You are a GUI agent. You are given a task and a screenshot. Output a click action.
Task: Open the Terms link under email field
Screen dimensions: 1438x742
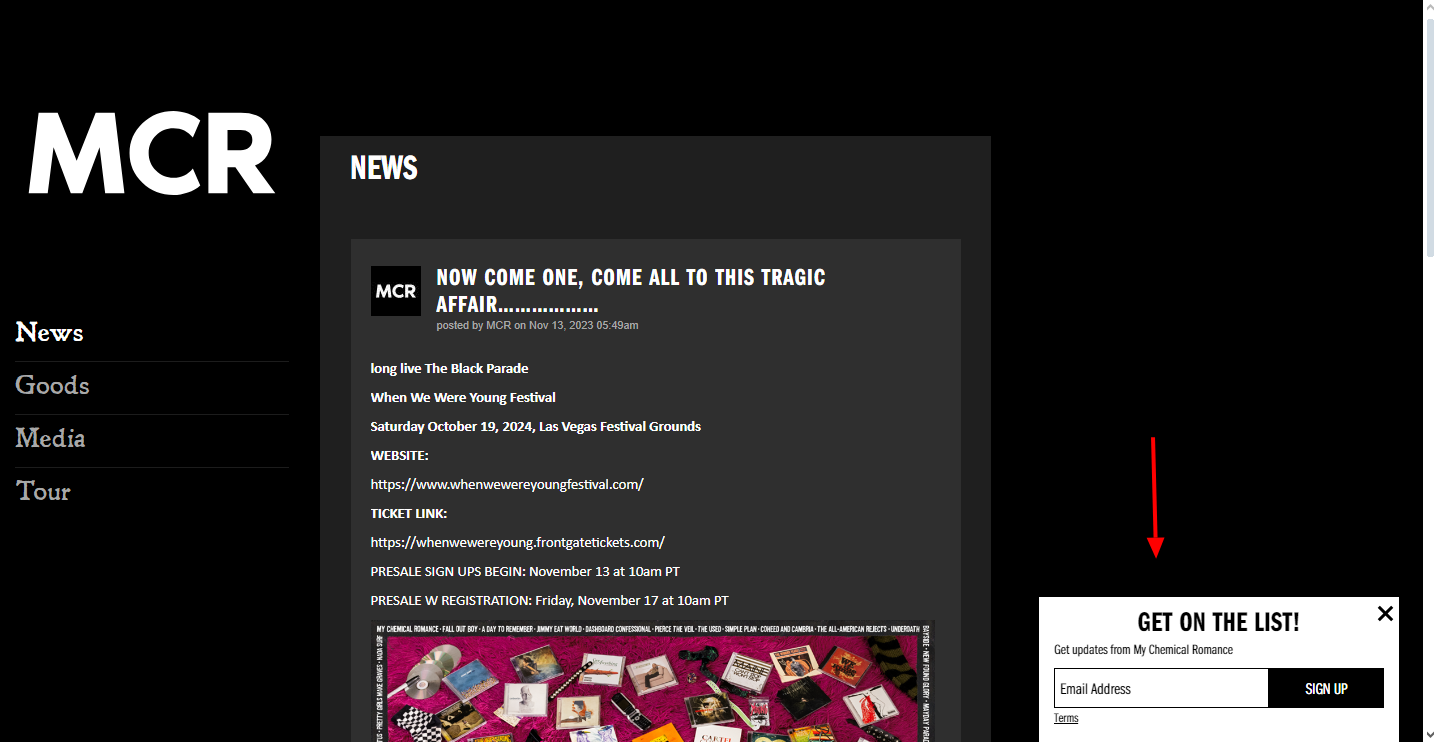click(x=1066, y=718)
